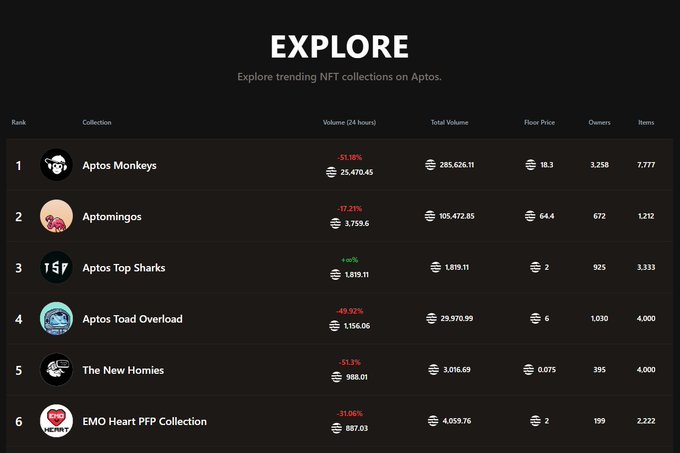The width and height of the screenshot is (680, 453).
Task: Click Aptos icon beside 887.03 volume
Action: tap(337, 428)
